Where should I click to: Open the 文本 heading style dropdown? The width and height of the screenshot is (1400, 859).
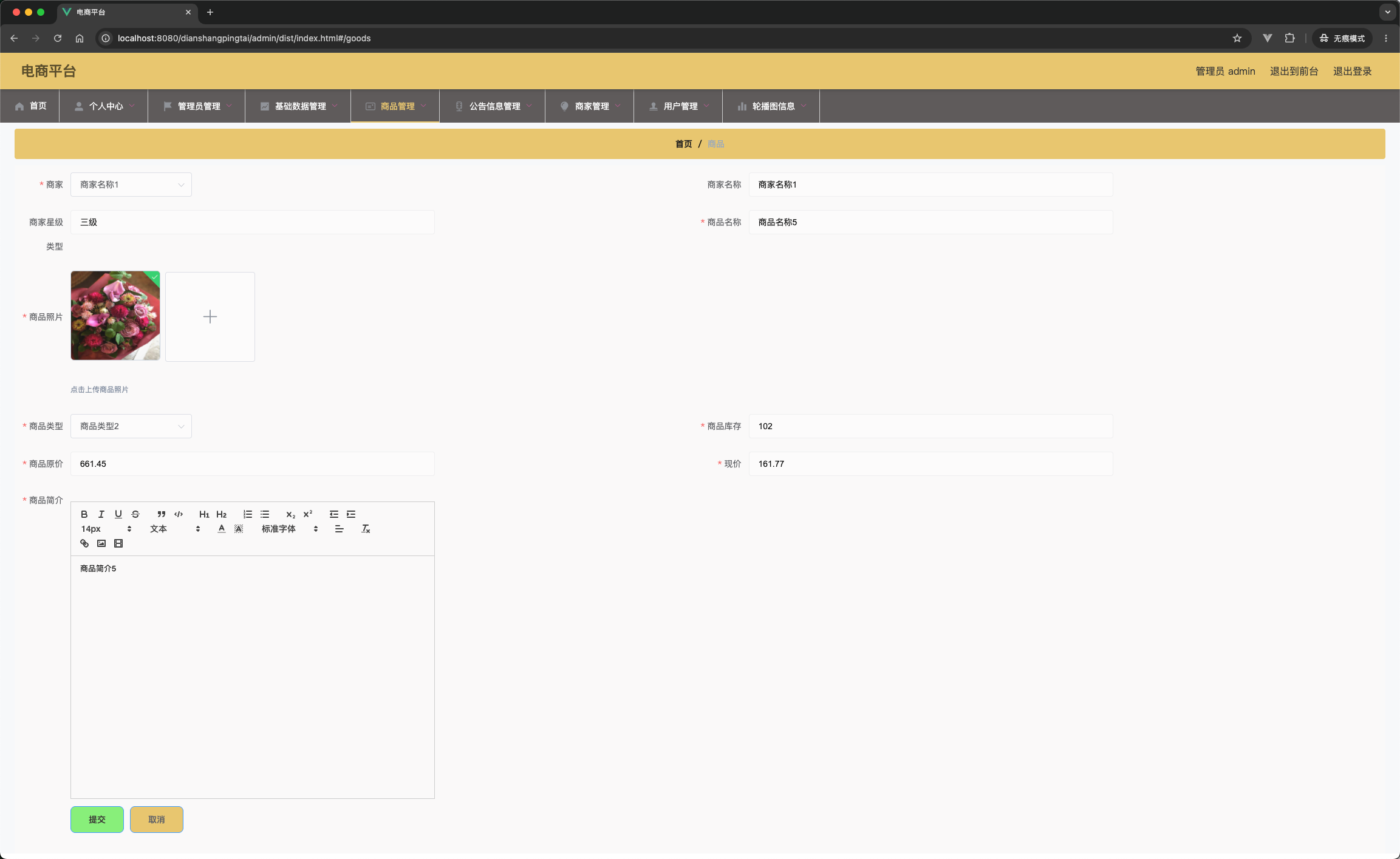click(175, 529)
